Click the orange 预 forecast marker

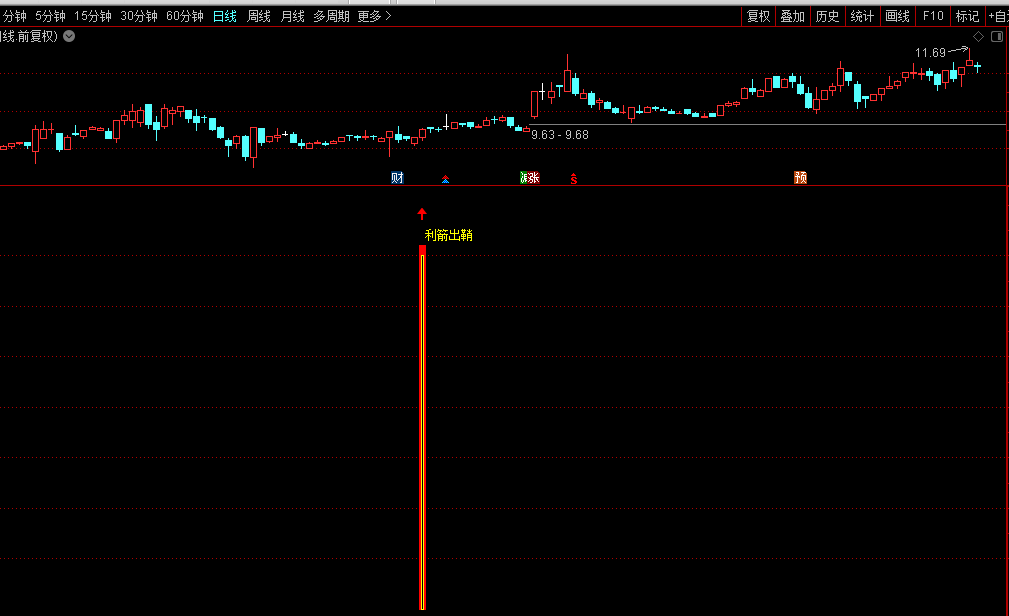800,178
